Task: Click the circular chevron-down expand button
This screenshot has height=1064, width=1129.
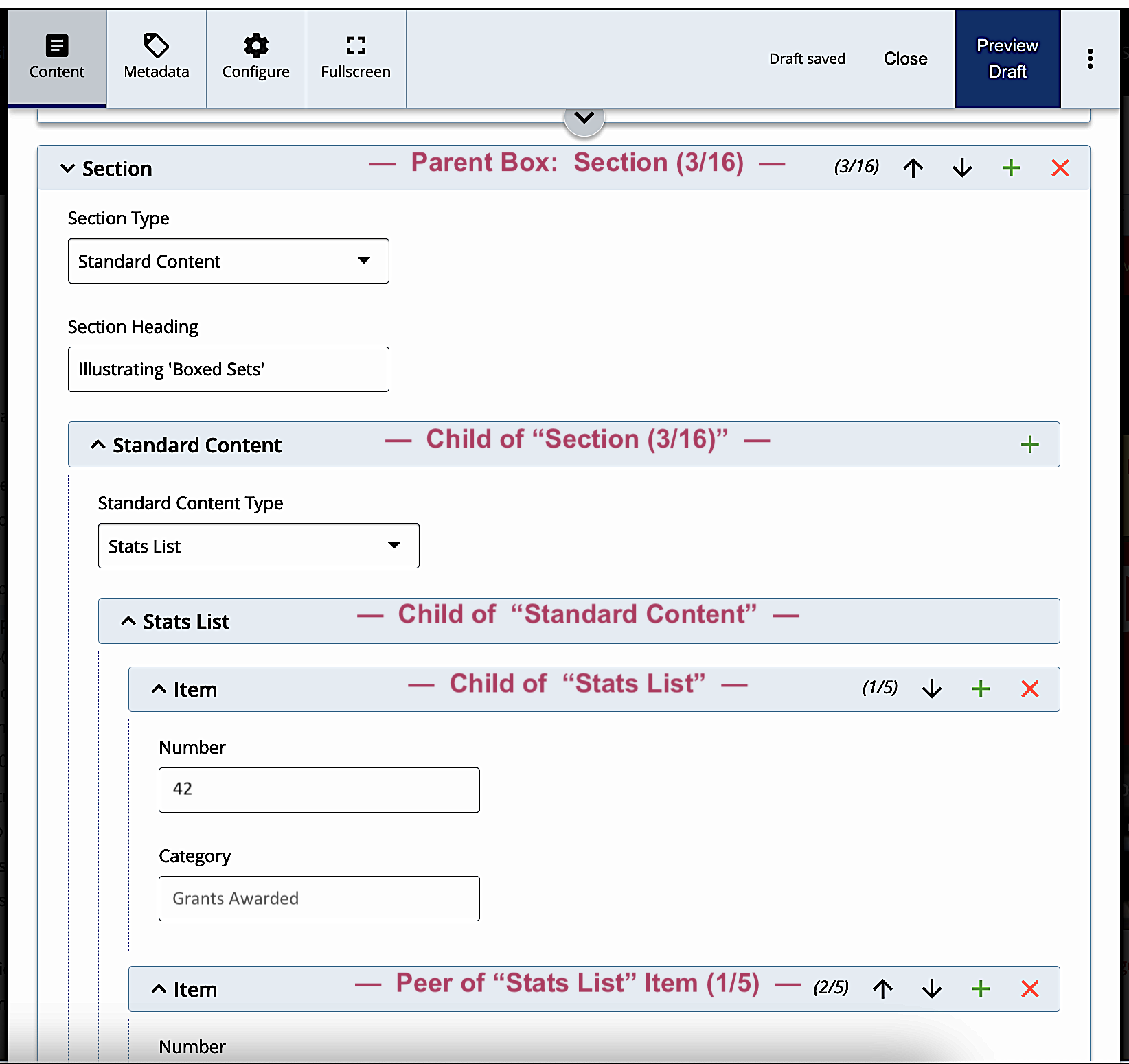Action: coord(584,117)
